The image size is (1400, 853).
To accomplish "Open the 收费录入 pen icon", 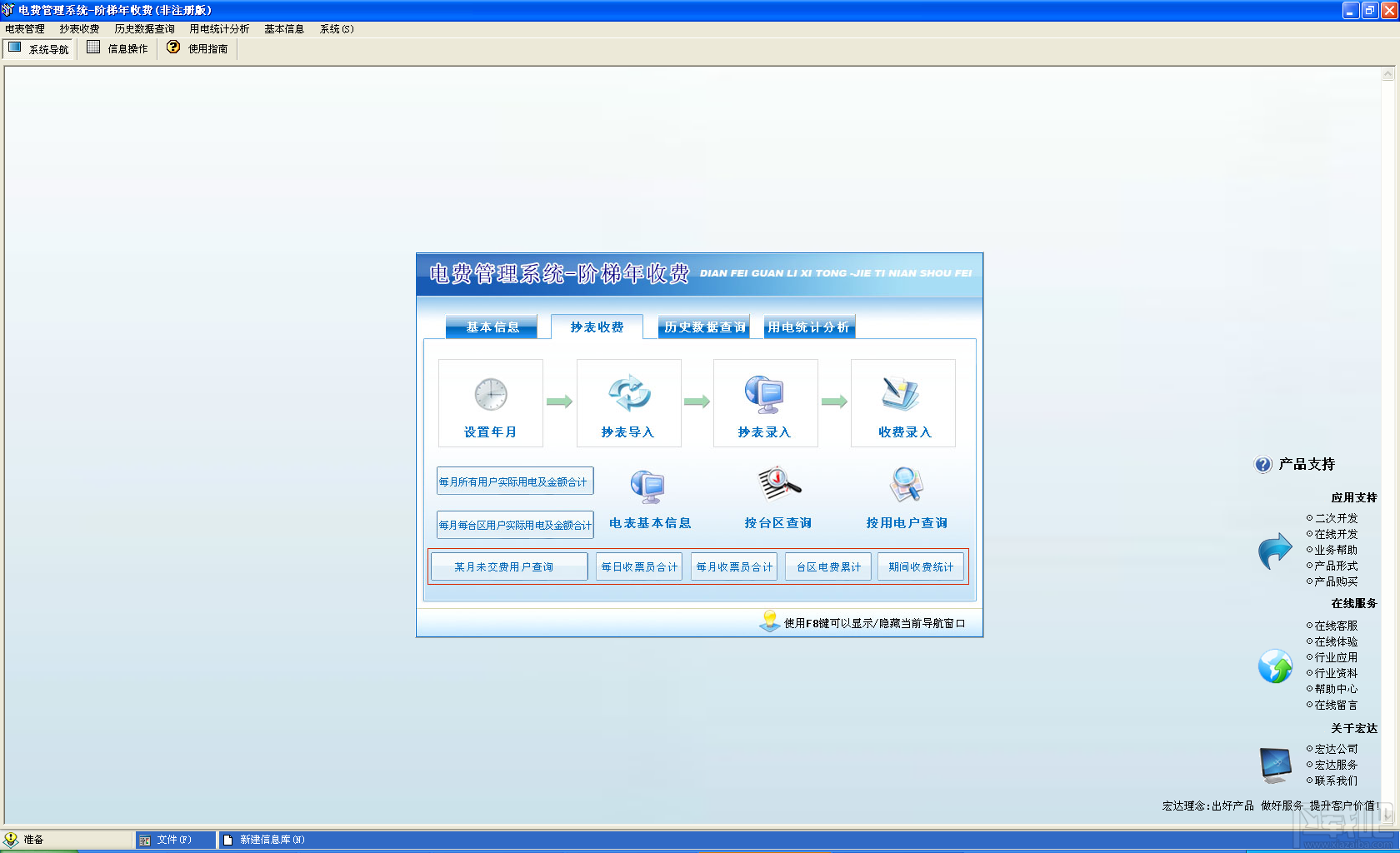I will coord(902,393).
